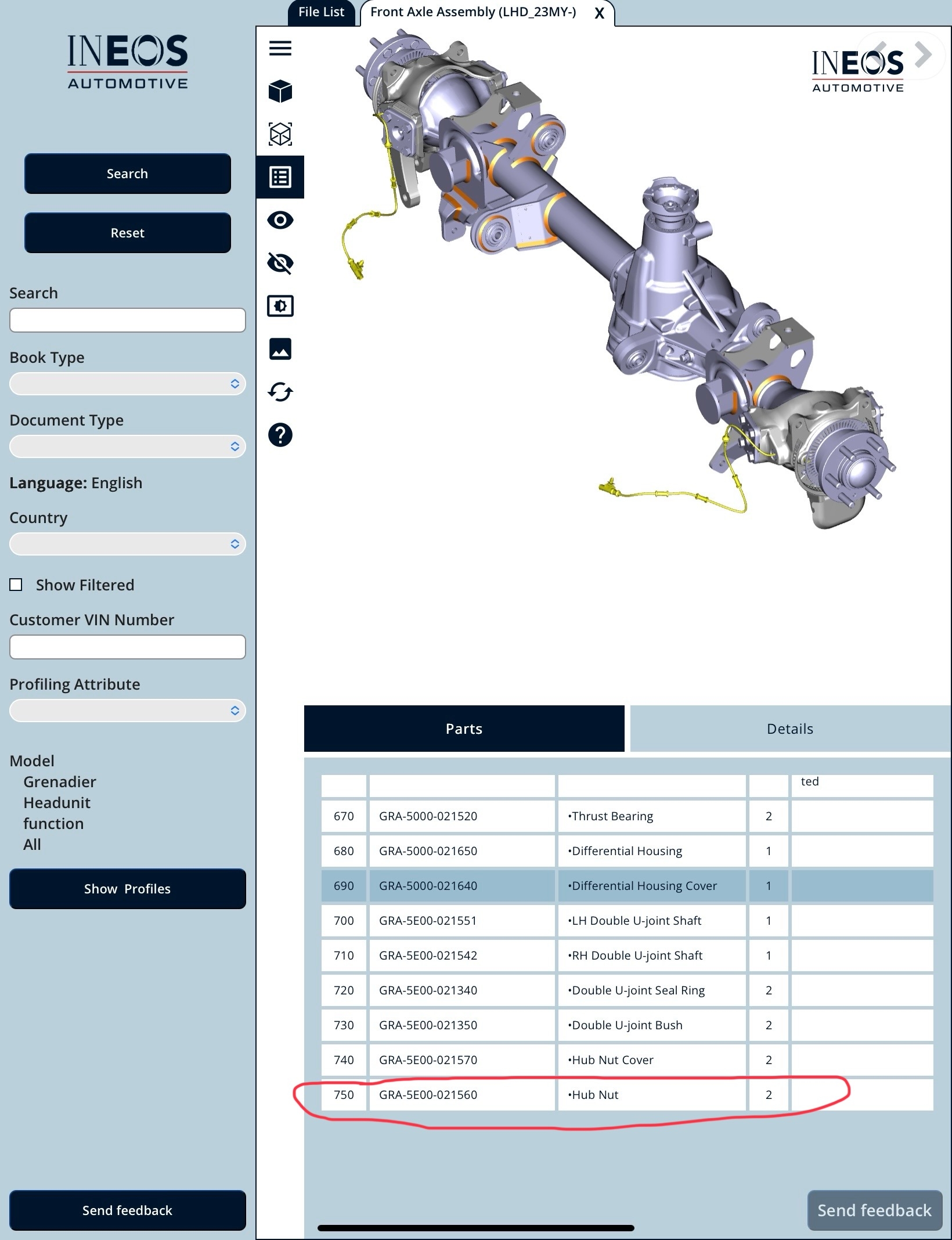The height and width of the screenshot is (1240, 952).
Task: Click the show eye icon
Action: click(x=280, y=220)
